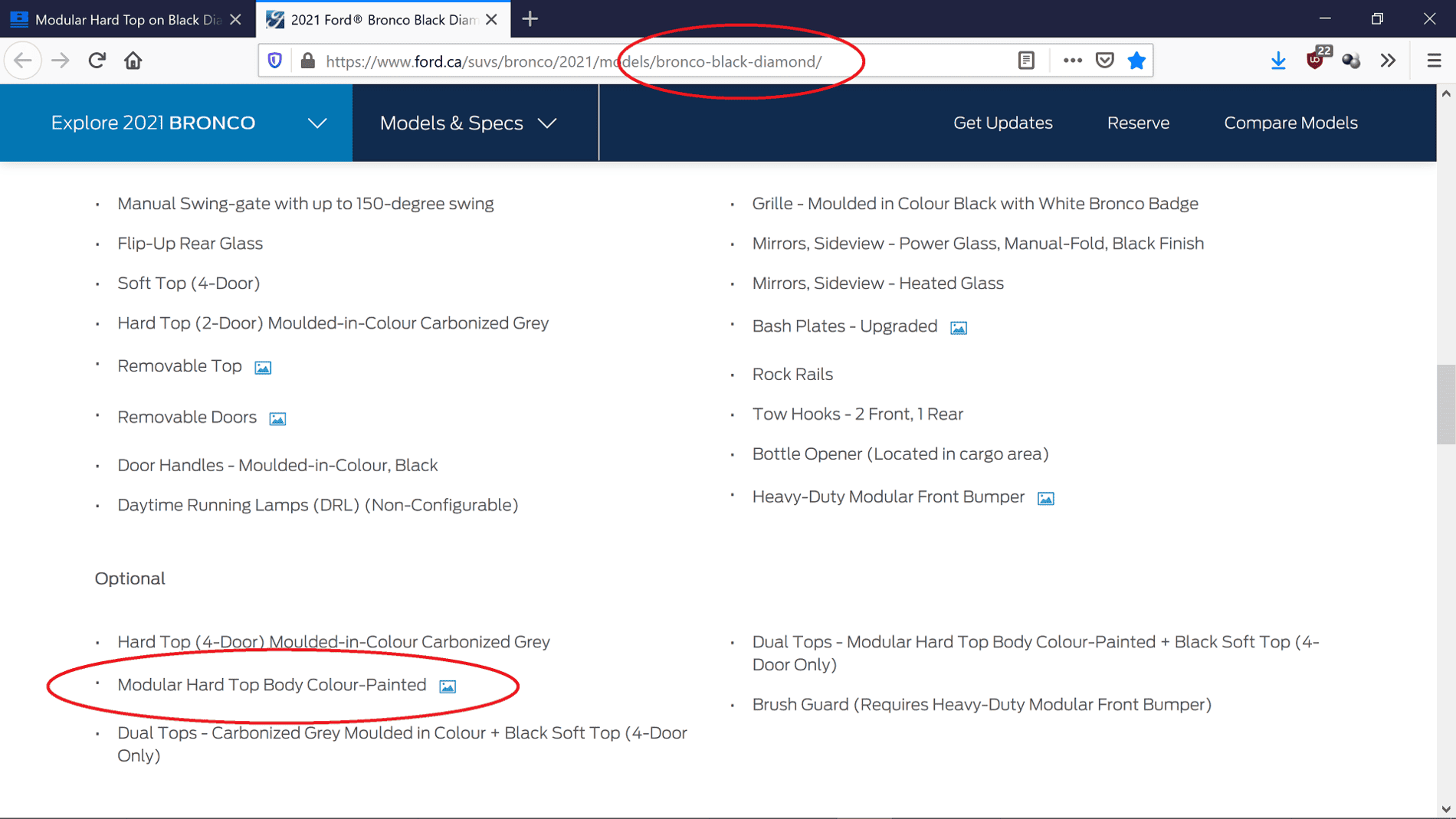Viewport: 1456px width, 819px height.
Task: Click the Soft Top (4-Door) item
Action: (x=189, y=283)
